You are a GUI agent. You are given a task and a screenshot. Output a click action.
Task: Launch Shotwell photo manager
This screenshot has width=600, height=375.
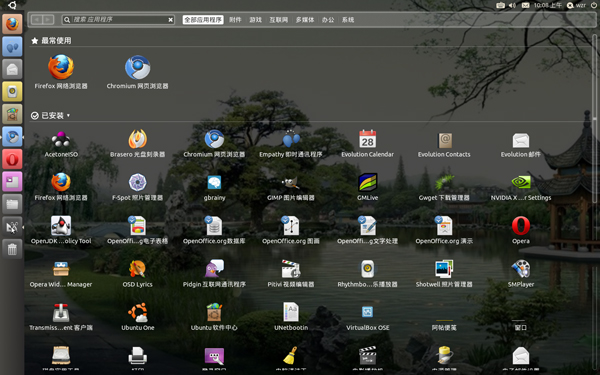pyautogui.click(x=444, y=274)
